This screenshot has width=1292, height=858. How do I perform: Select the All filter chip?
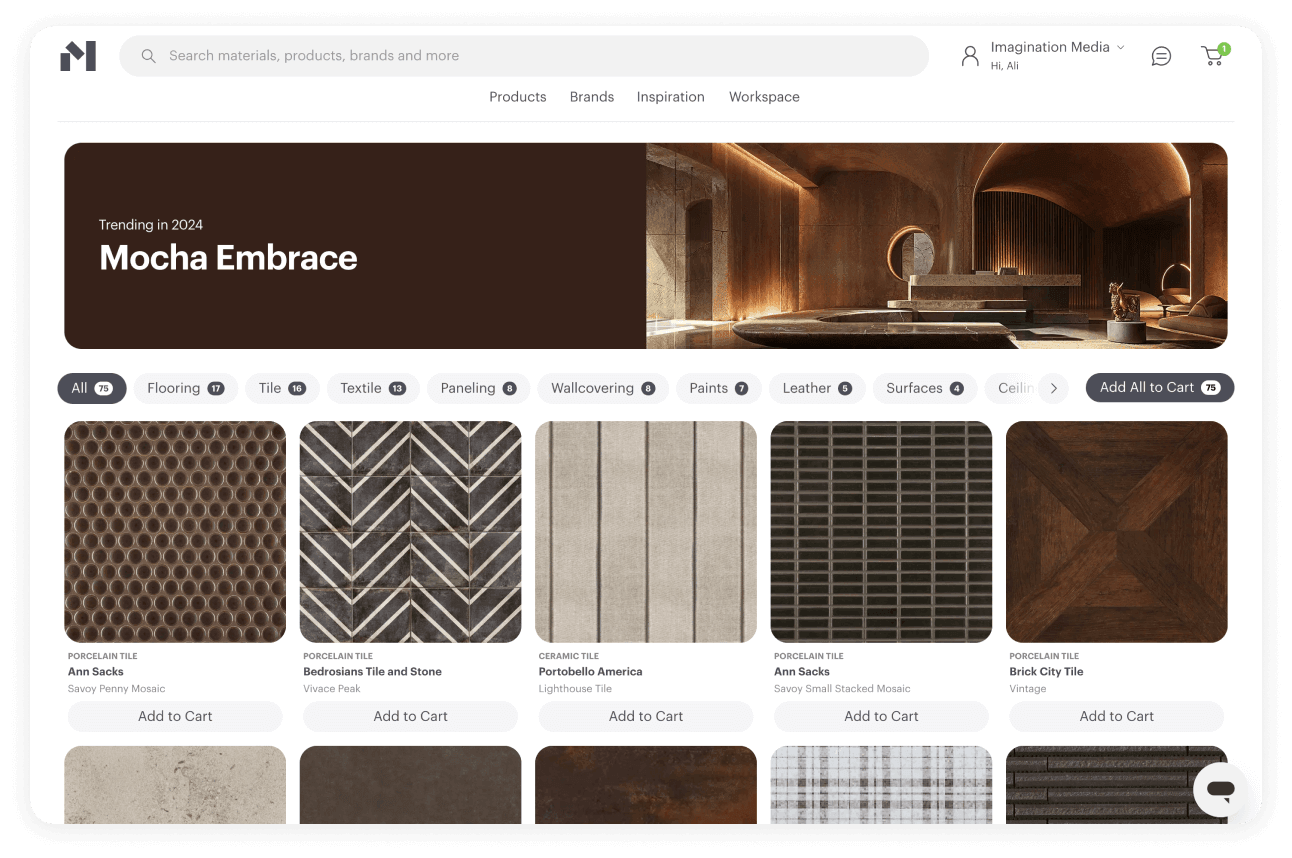point(91,388)
